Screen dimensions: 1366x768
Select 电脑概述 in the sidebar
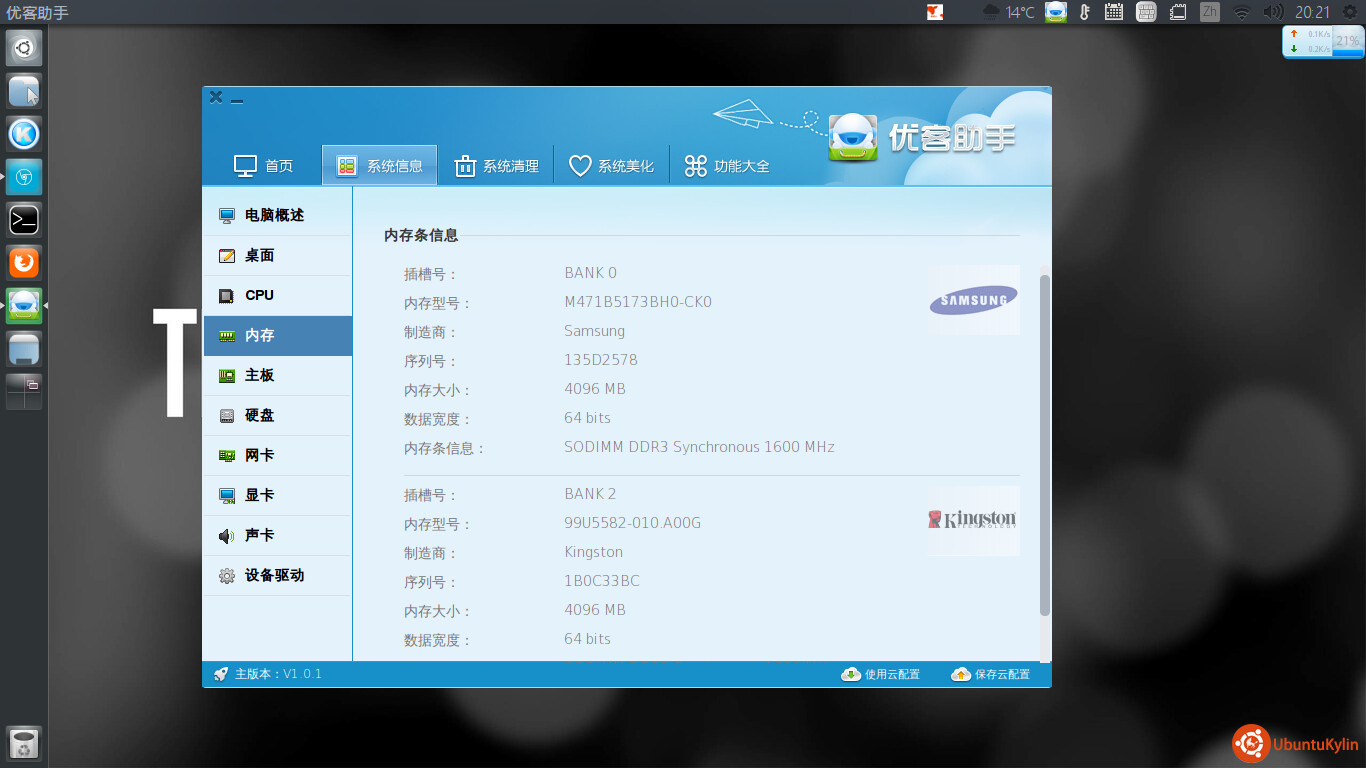point(274,215)
